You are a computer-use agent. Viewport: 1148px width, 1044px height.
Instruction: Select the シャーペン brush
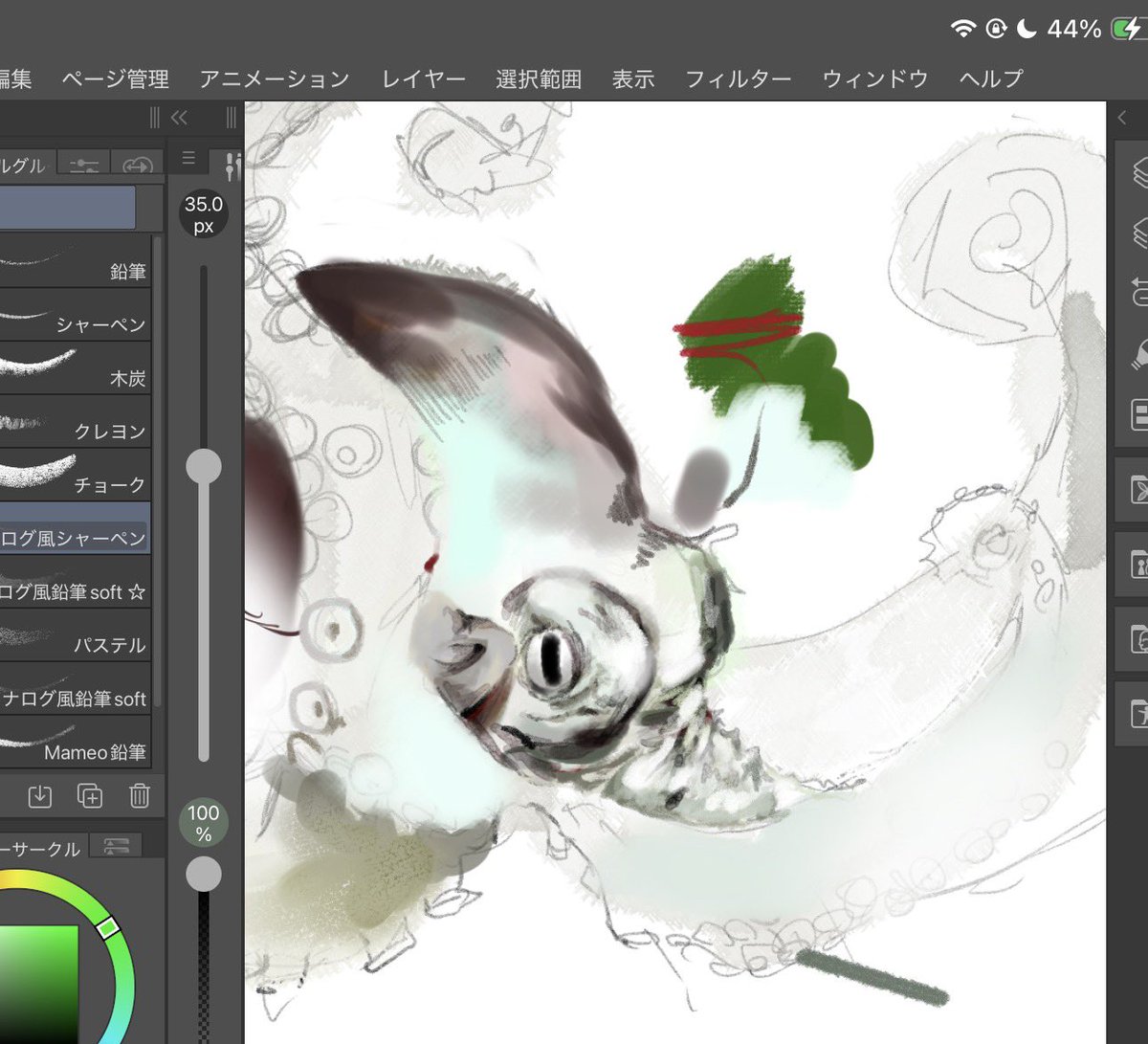click(75, 315)
